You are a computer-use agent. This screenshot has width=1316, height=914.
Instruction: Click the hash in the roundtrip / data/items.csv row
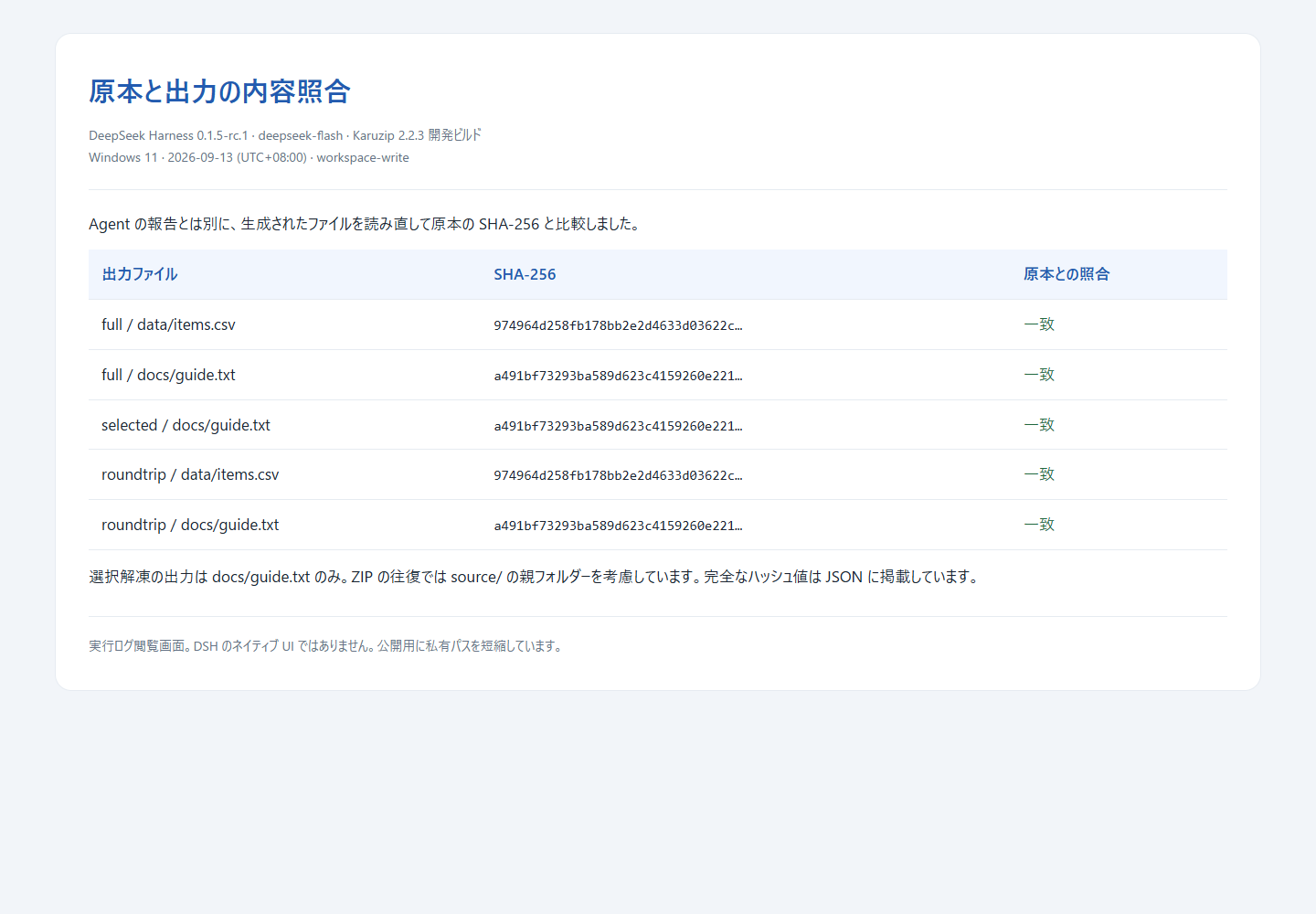pos(618,475)
